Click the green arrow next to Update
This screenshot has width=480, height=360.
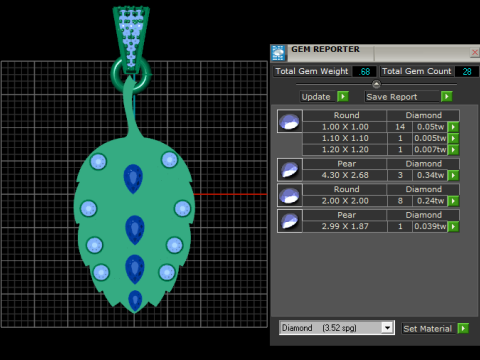coord(343,97)
